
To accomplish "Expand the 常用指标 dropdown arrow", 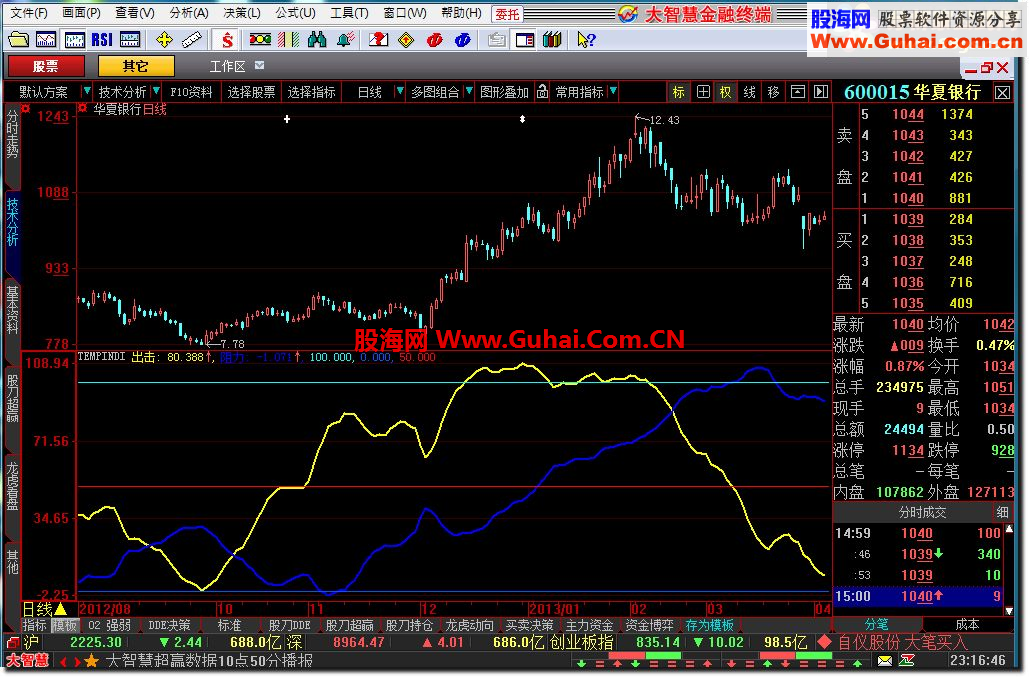I will (x=613, y=91).
